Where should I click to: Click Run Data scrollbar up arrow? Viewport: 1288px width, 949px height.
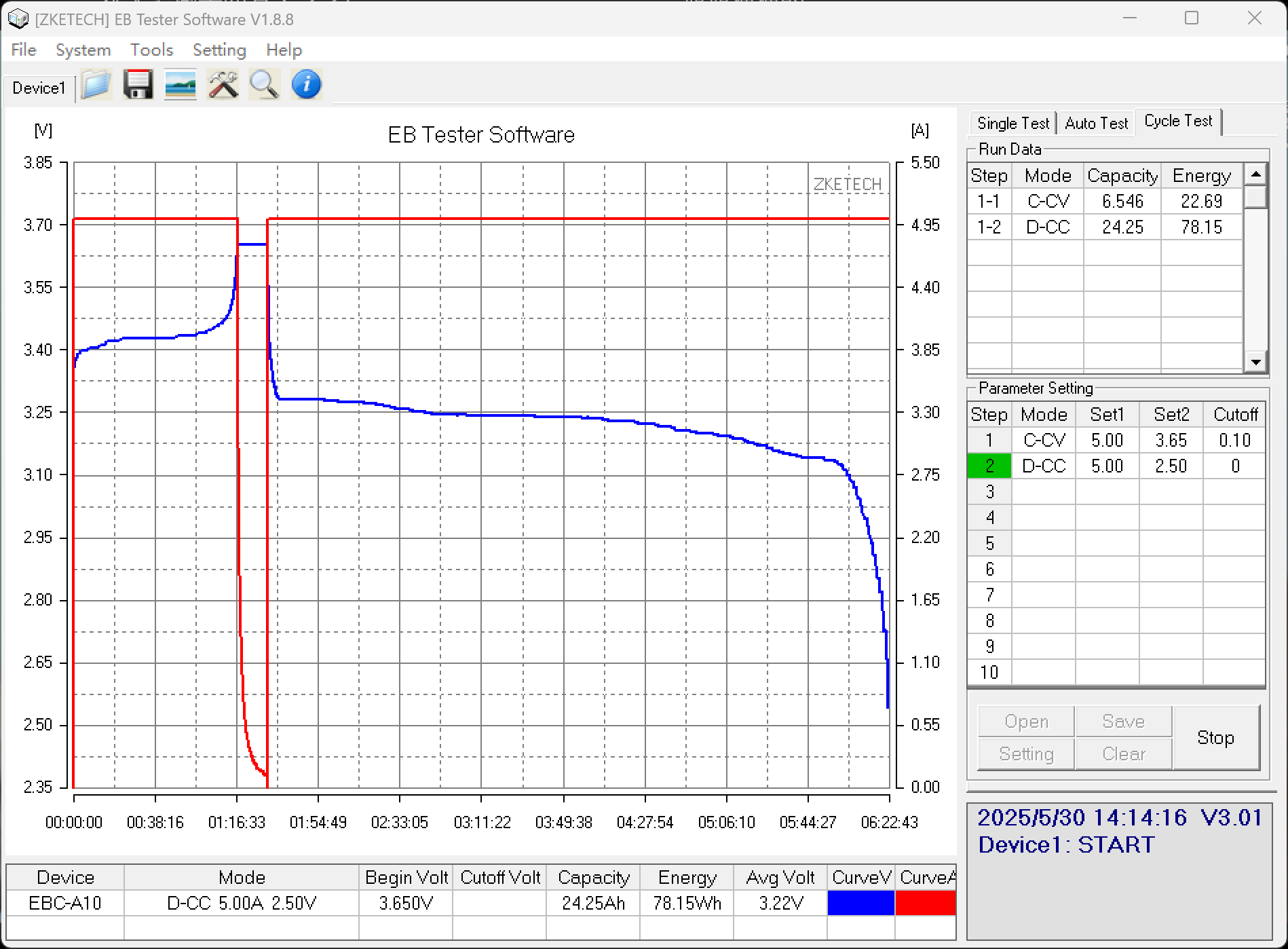pyautogui.click(x=1255, y=174)
